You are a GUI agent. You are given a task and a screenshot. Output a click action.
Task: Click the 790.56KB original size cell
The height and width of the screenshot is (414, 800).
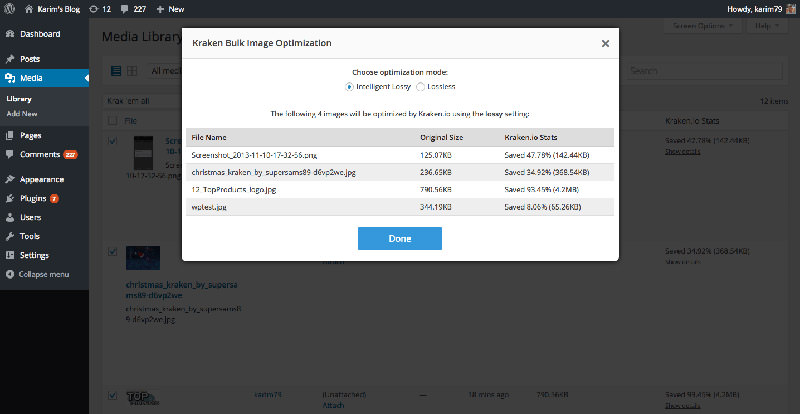click(436, 189)
